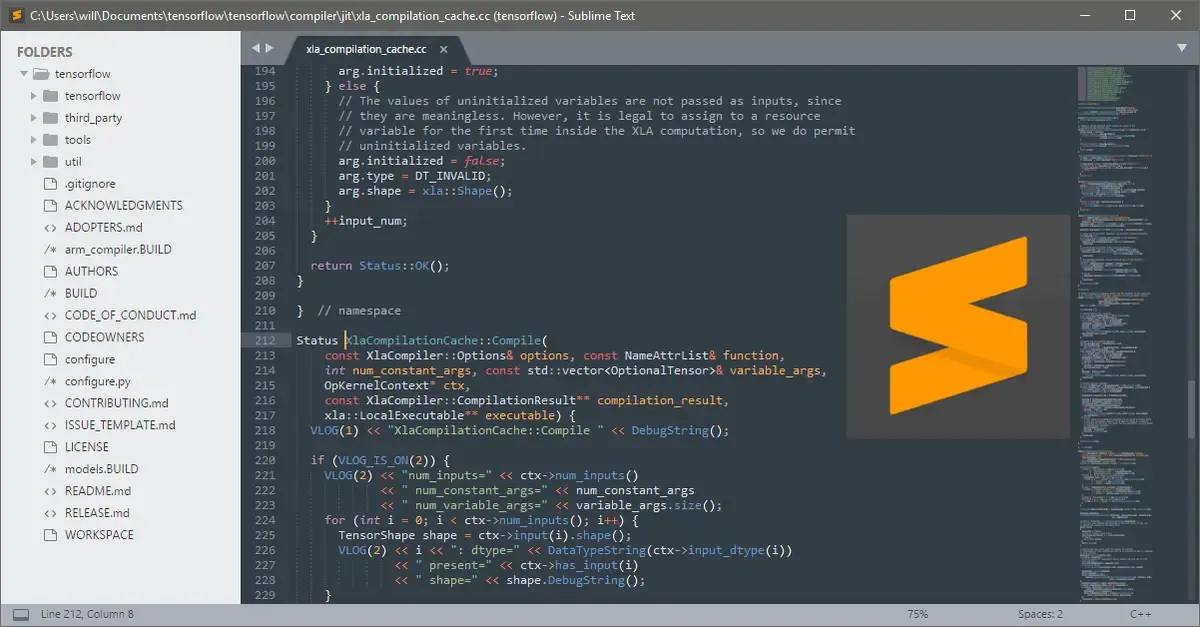This screenshot has height=627, width=1200.
Task: Select the root tensorflow folder name
Action: (x=83, y=74)
